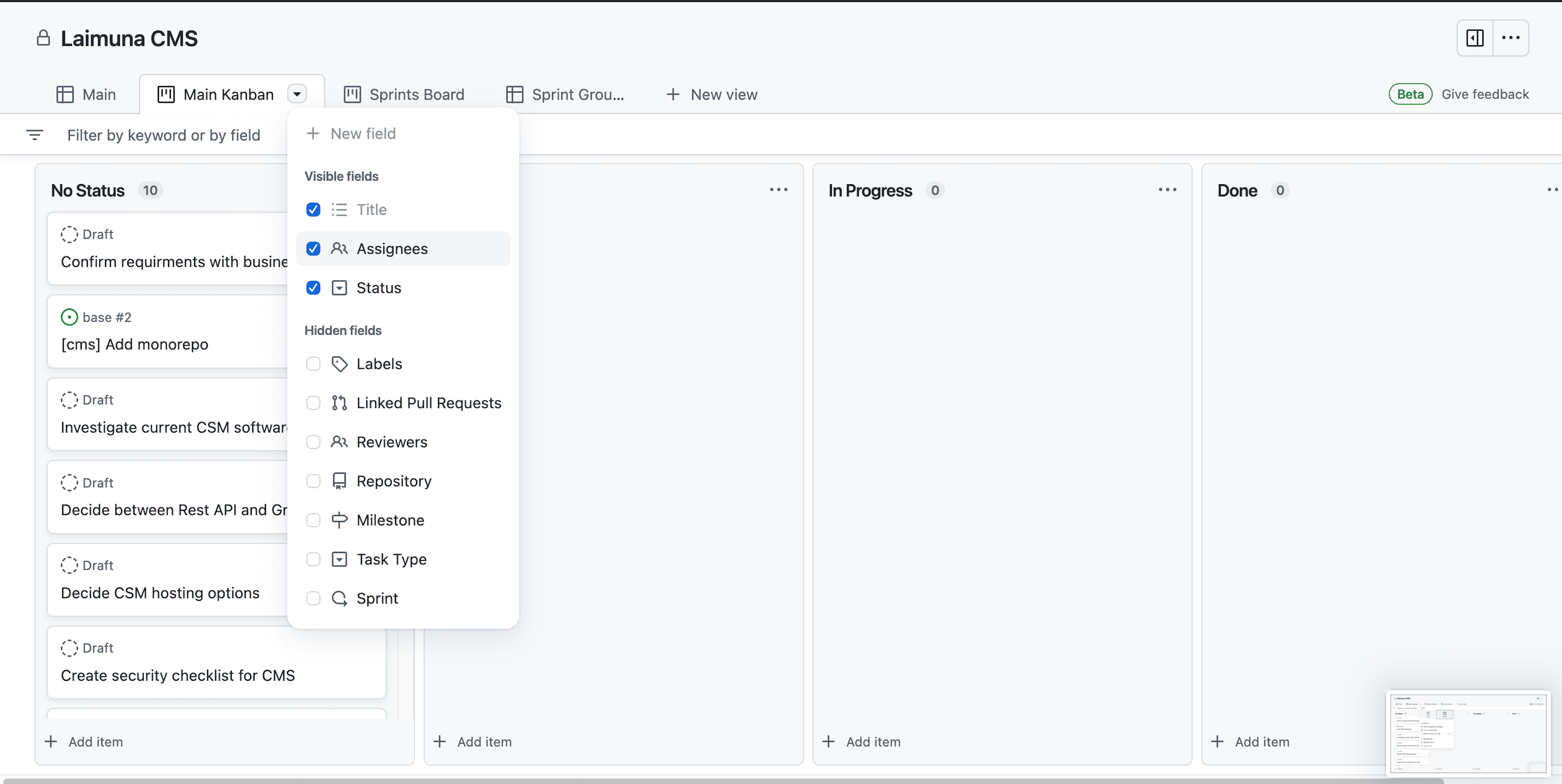
Task: Uncheck the Status field checkbox
Action: coord(314,288)
